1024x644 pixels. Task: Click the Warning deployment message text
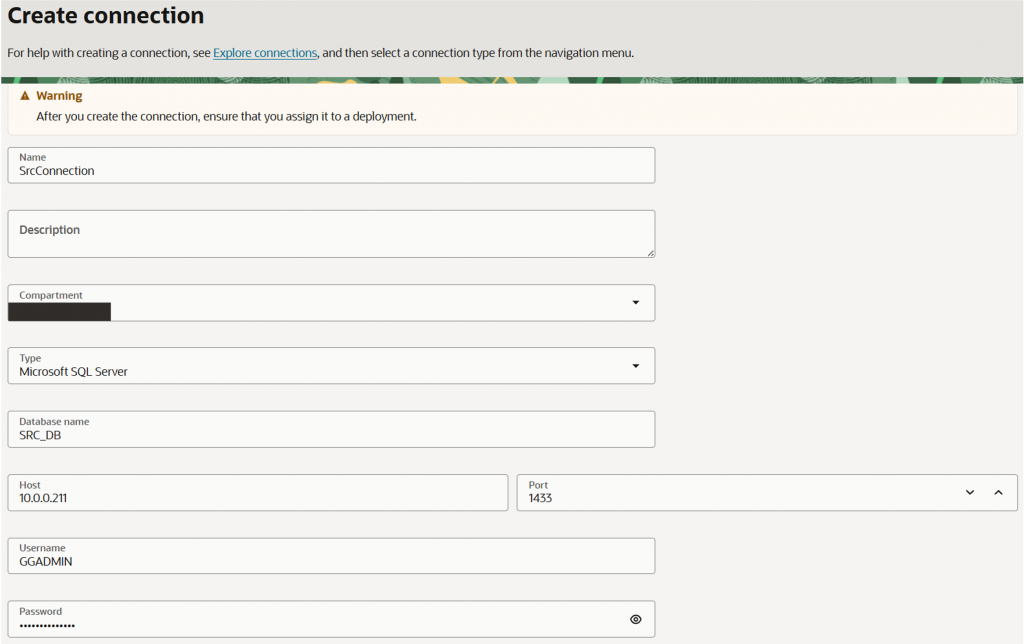pos(226,116)
